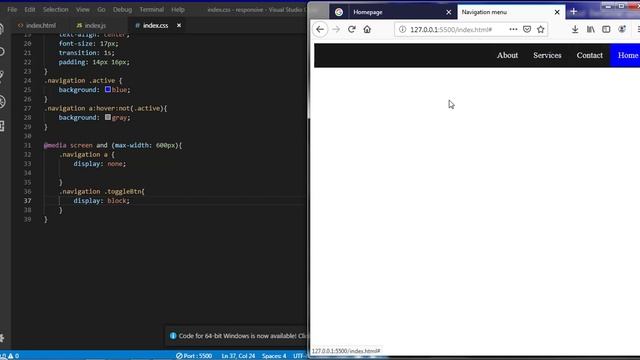Click the 'display: none;' code line

(100, 164)
